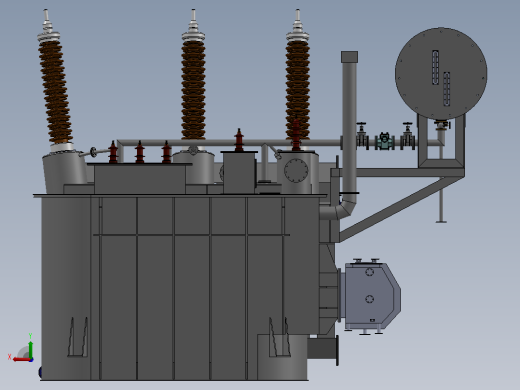Screen dimensions: 520x390
Task: Select the lower-left jacking lug on tank
Action: 78,337
